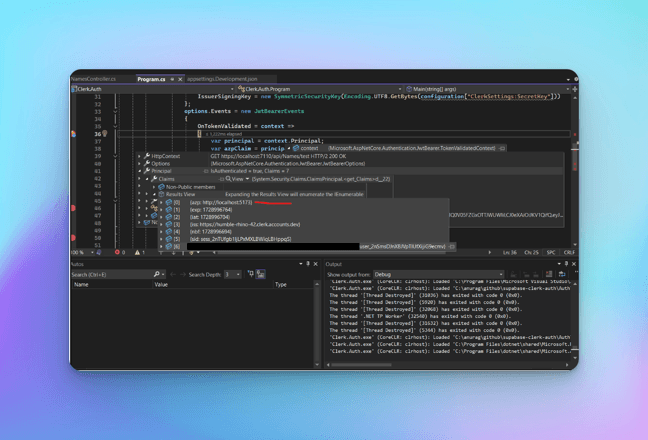Open the Clerk.Auth project dropdown

pos(153,89)
